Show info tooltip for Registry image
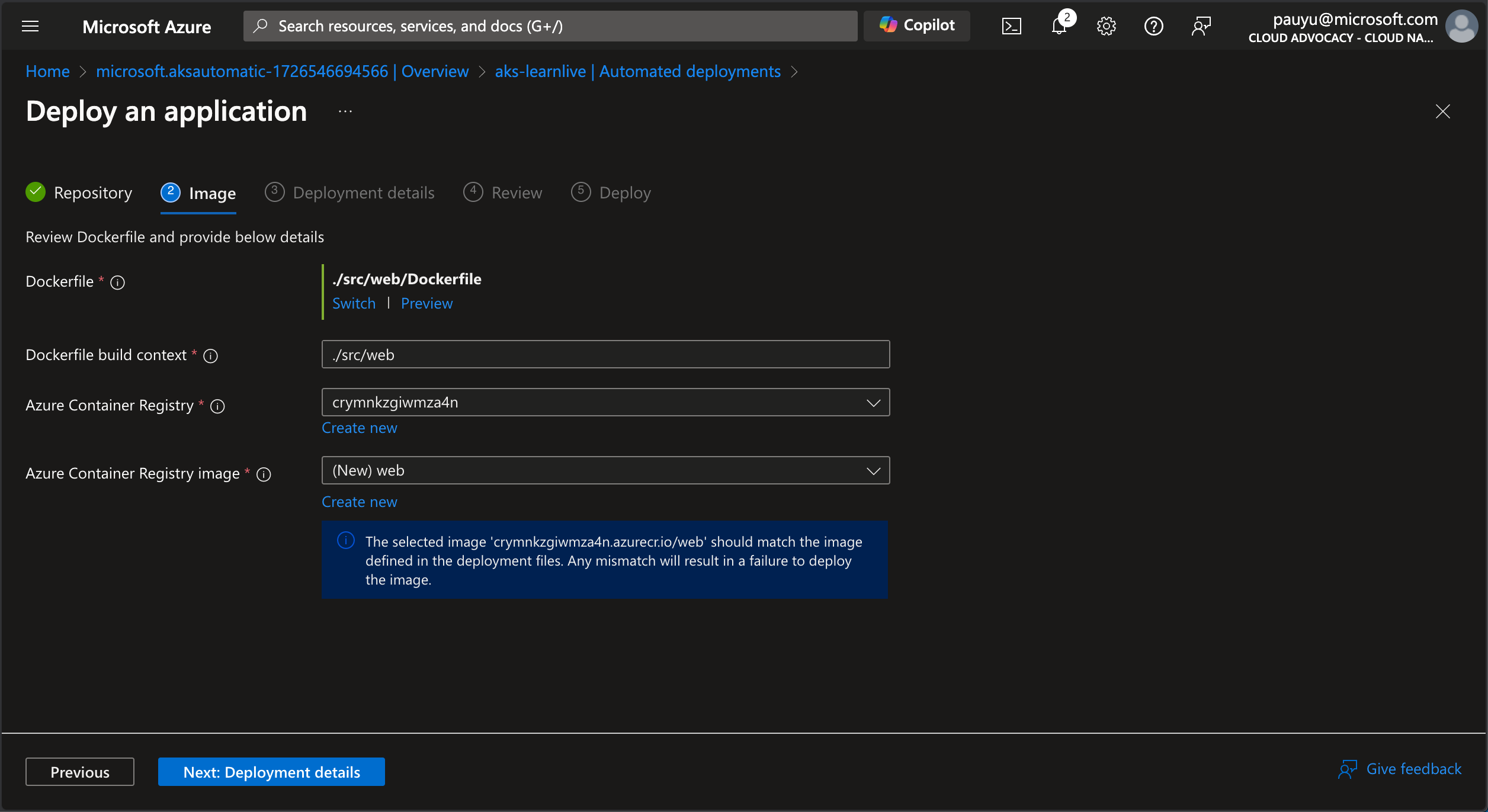This screenshot has height=812, width=1488. pos(264,474)
